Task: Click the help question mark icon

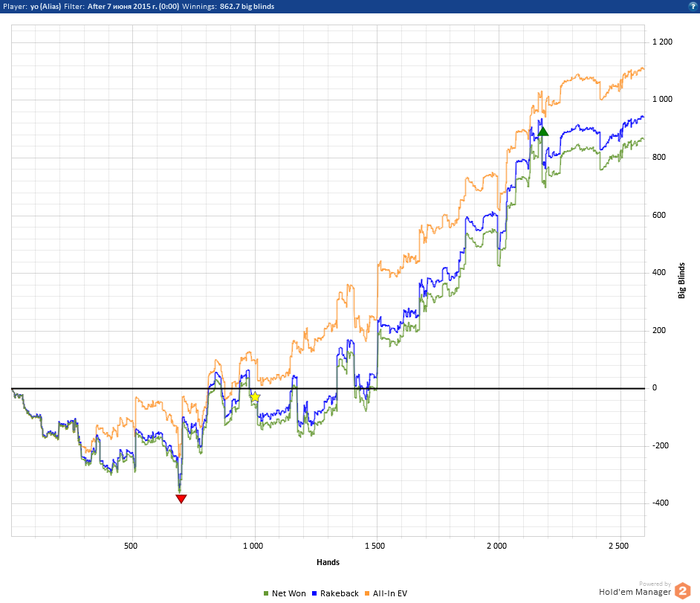Action: (694, 6)
